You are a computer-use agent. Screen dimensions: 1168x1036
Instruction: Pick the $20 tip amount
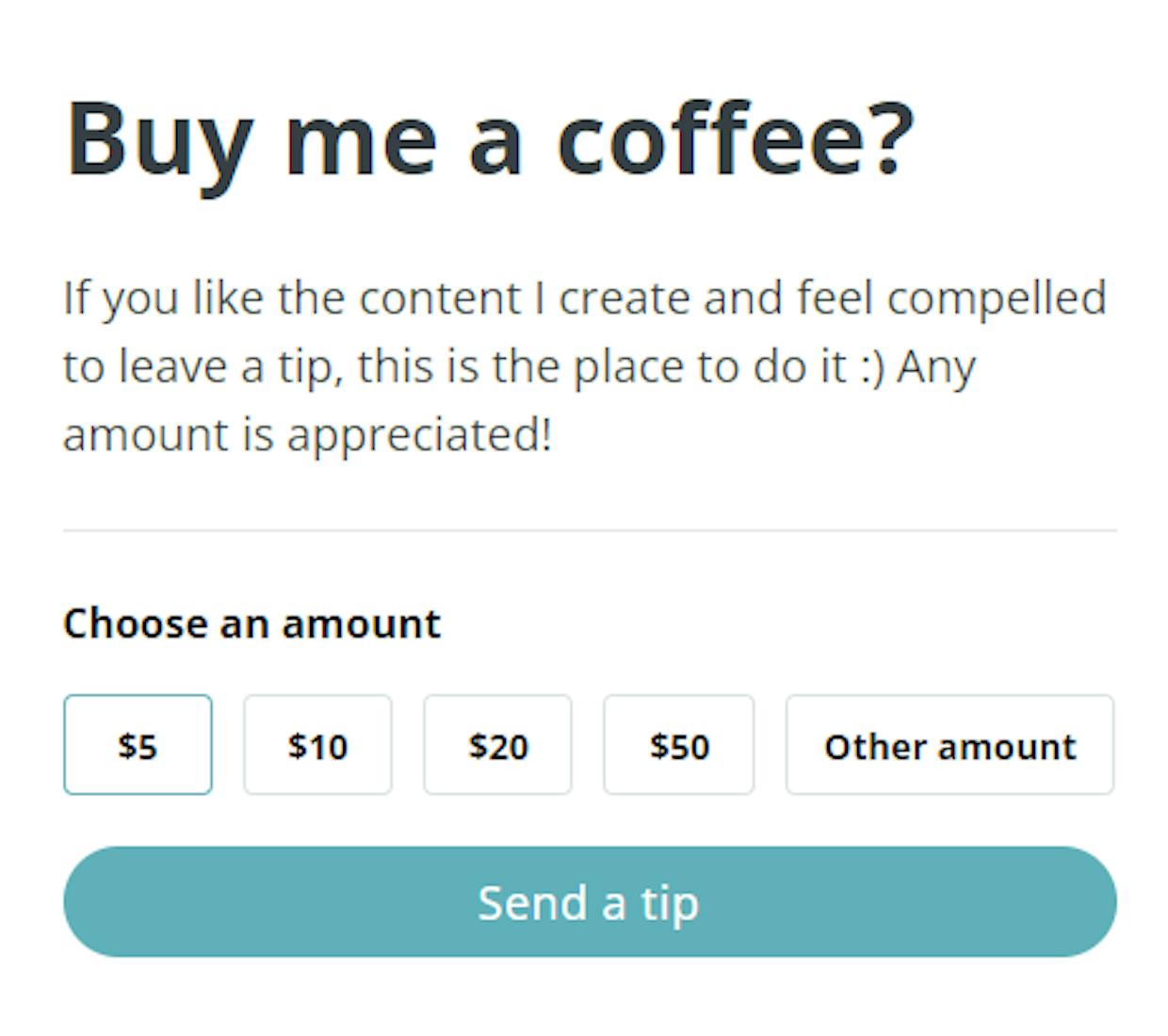coord(497,745)
